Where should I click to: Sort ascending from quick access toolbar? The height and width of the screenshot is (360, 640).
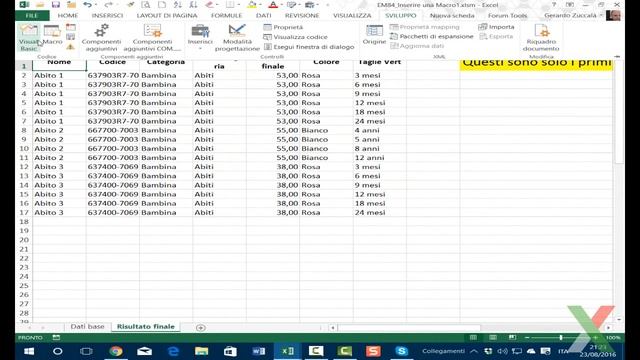[177, 5]
